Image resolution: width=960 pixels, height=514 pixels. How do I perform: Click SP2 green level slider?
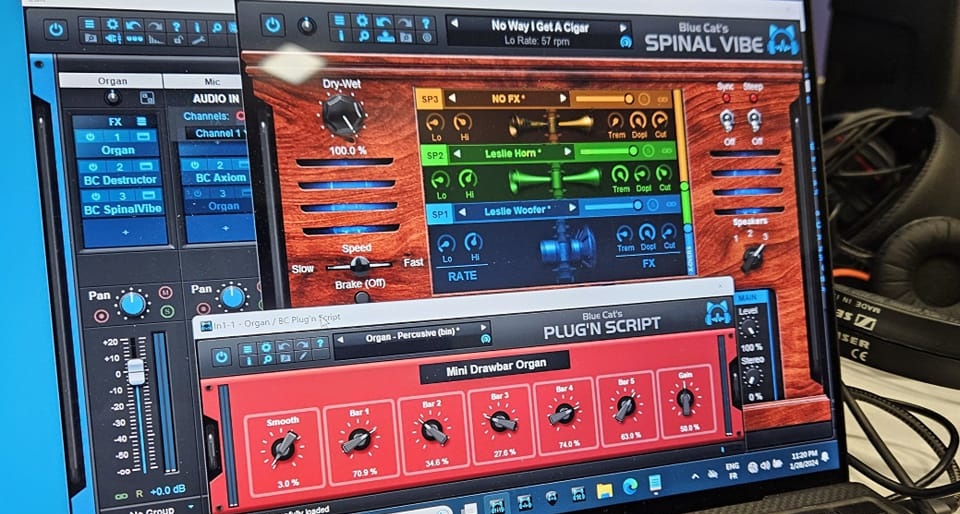[x=609, y=151]
